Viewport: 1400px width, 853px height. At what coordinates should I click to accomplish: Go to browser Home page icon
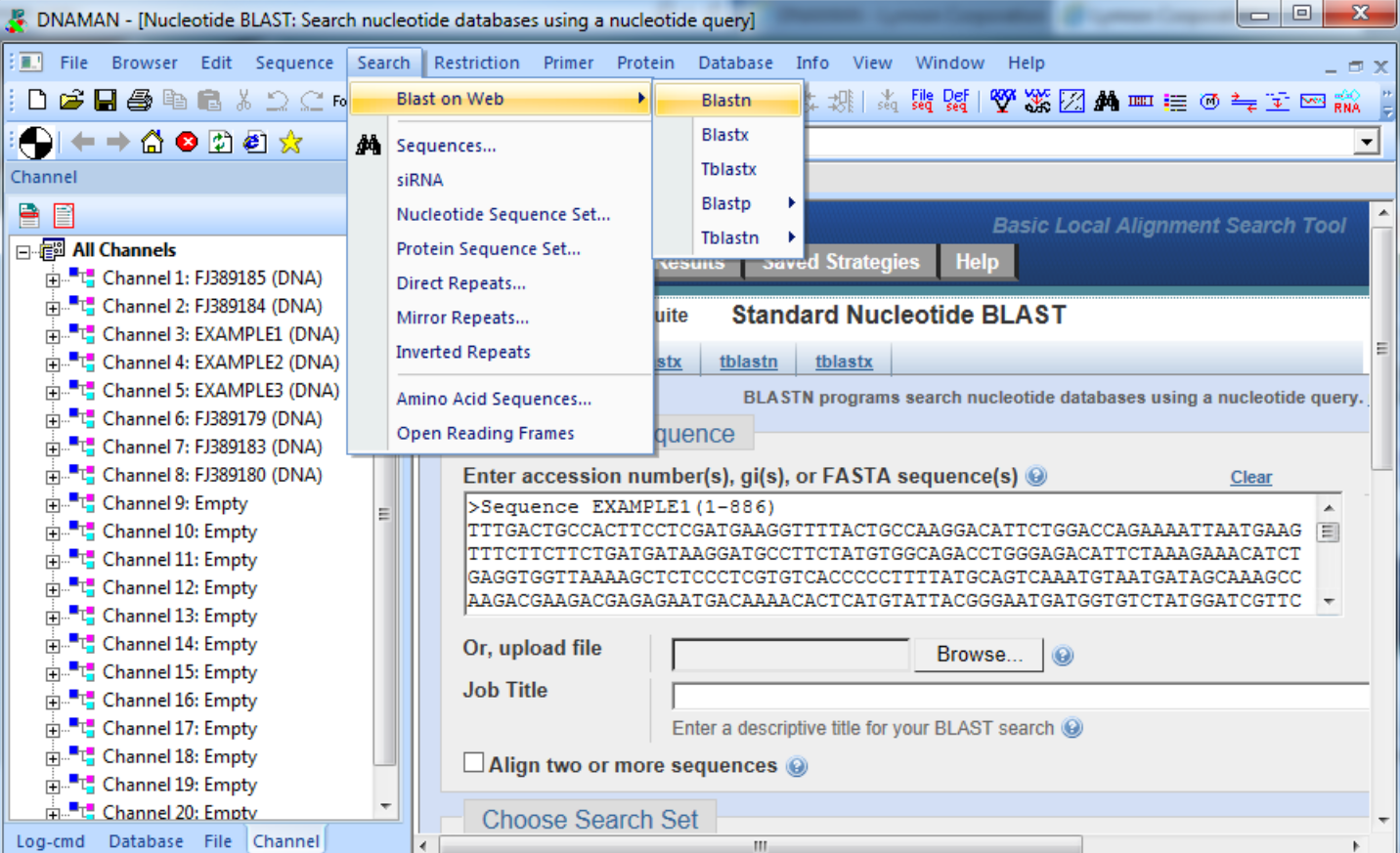point(153,143)
